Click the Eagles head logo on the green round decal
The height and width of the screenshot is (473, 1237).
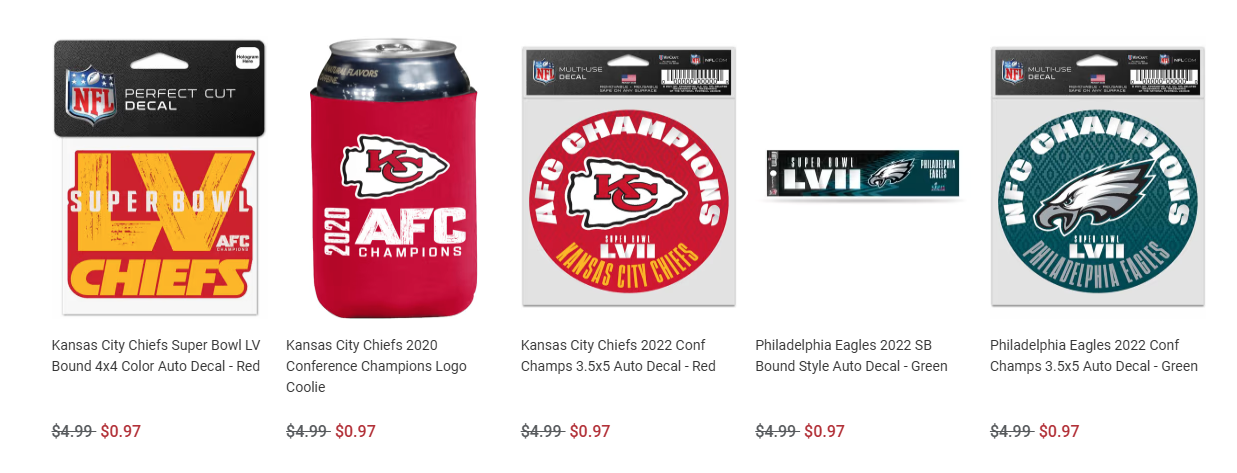(x=1093, y=194)
